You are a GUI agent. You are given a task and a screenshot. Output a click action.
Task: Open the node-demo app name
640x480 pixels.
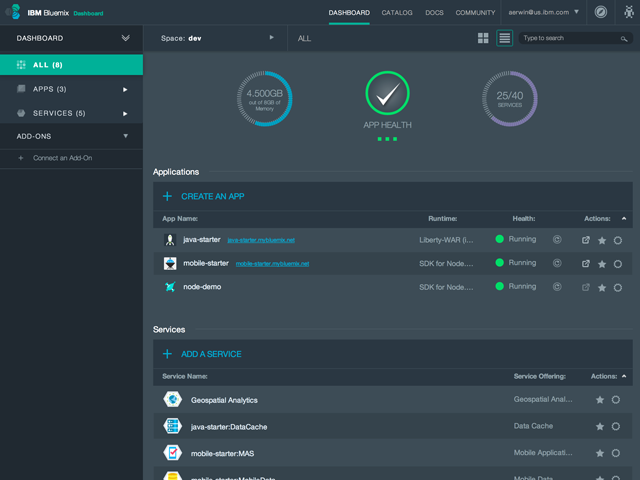click(202, 287)
